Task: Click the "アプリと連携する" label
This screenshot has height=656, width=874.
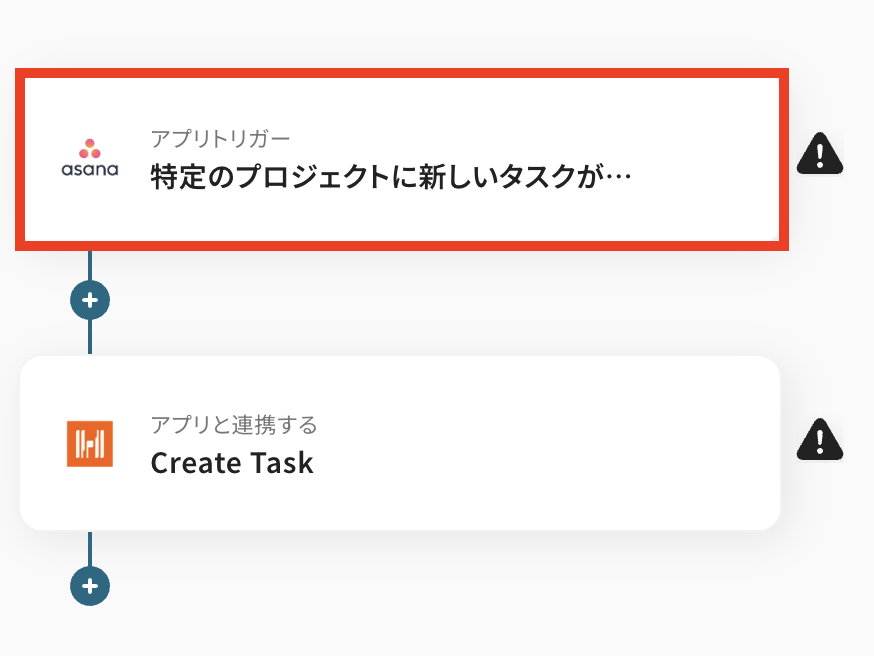Action: (x=234, y=425)
